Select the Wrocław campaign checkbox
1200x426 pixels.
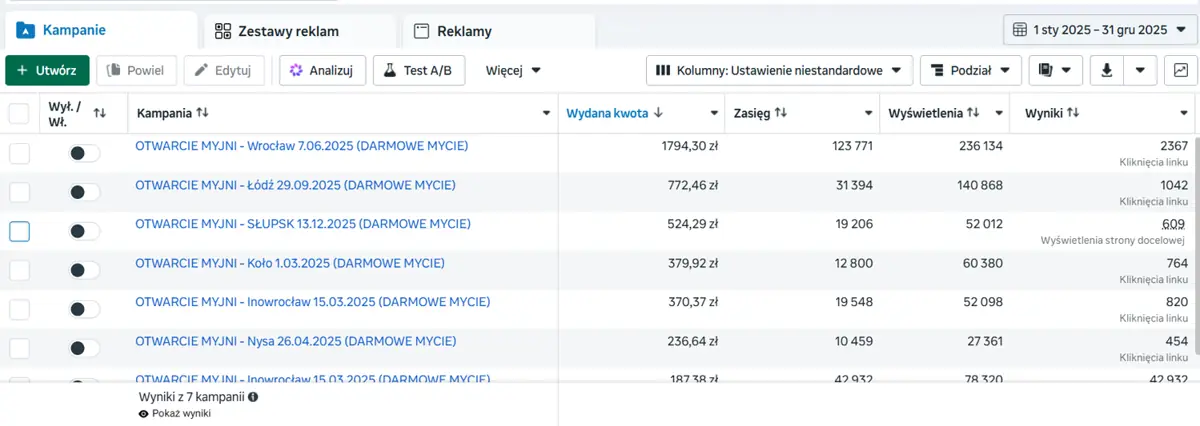pyautogui.click(x=19, y=153)
